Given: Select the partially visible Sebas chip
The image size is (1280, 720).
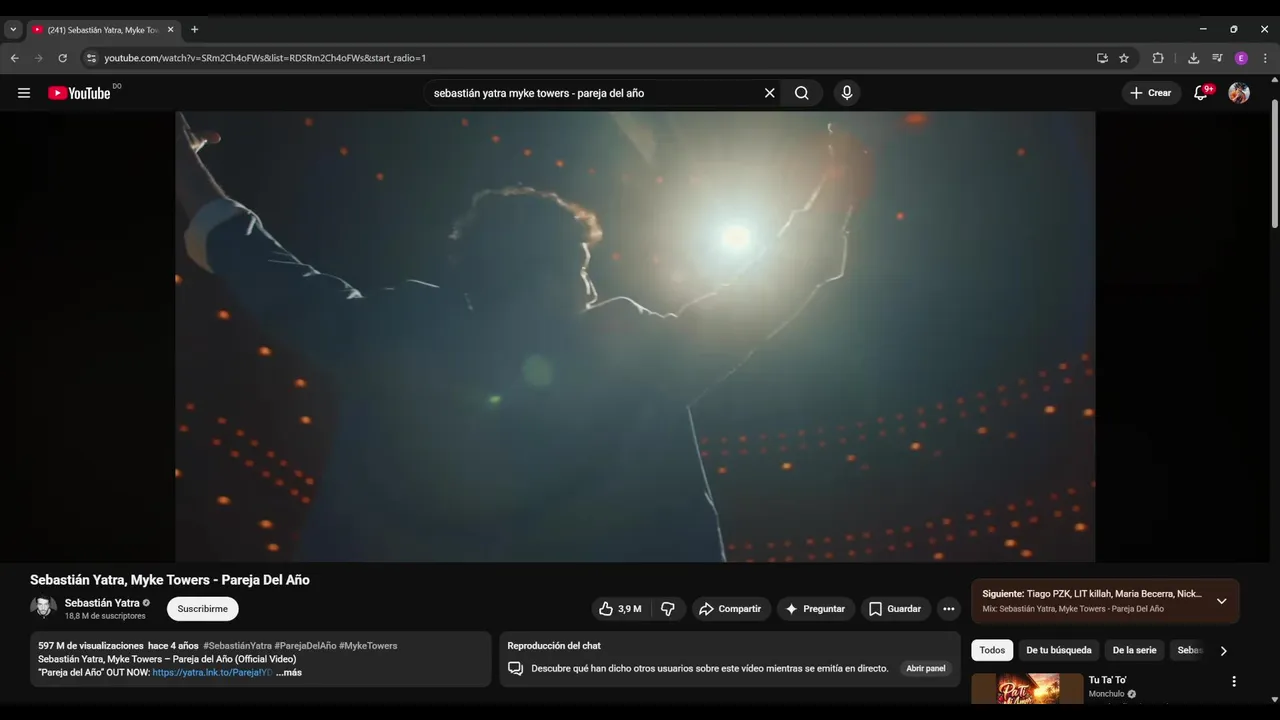Looking at the screenshot, I should (1188, 650).
